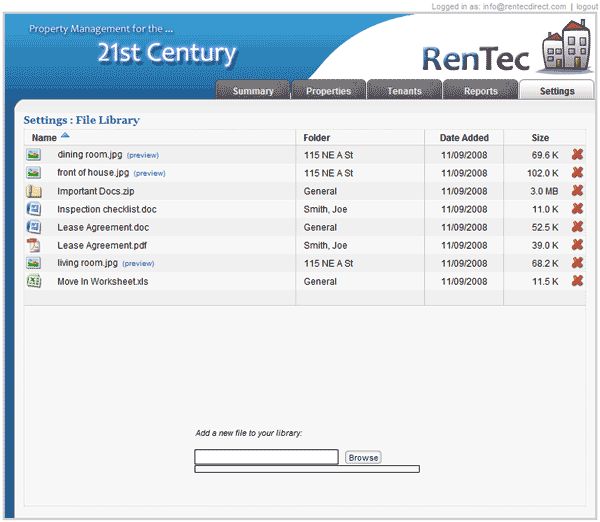Click the Lease Agreement.pdf file icon
The image size is (600, 522).
click(x=34, y=245)
